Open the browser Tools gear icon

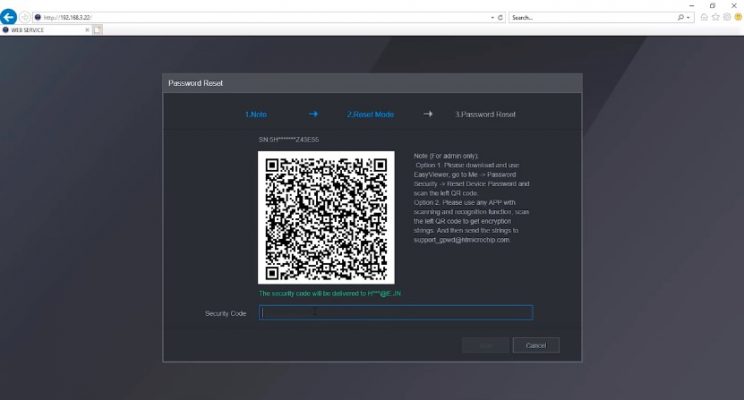pyautogui.click(x=727, y=18)
